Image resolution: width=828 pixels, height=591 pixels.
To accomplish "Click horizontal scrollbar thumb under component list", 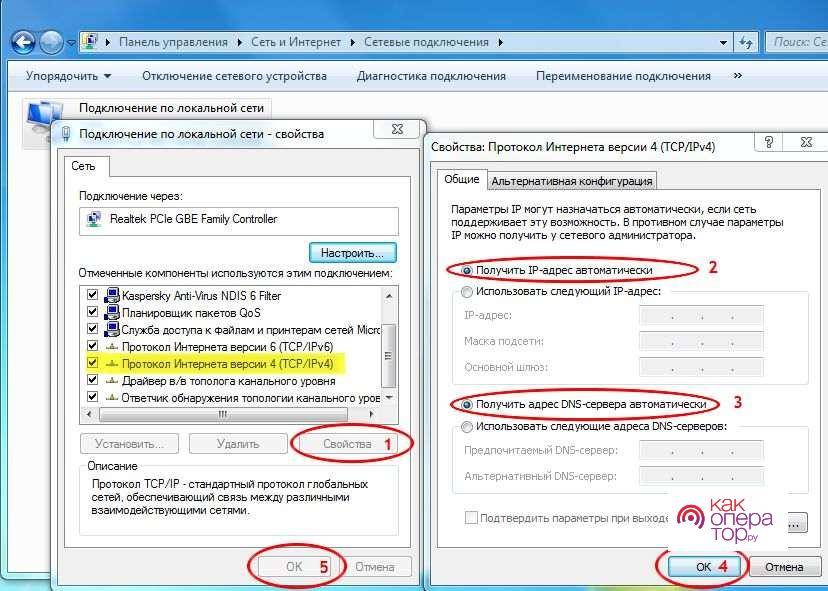I will (222, 415).
